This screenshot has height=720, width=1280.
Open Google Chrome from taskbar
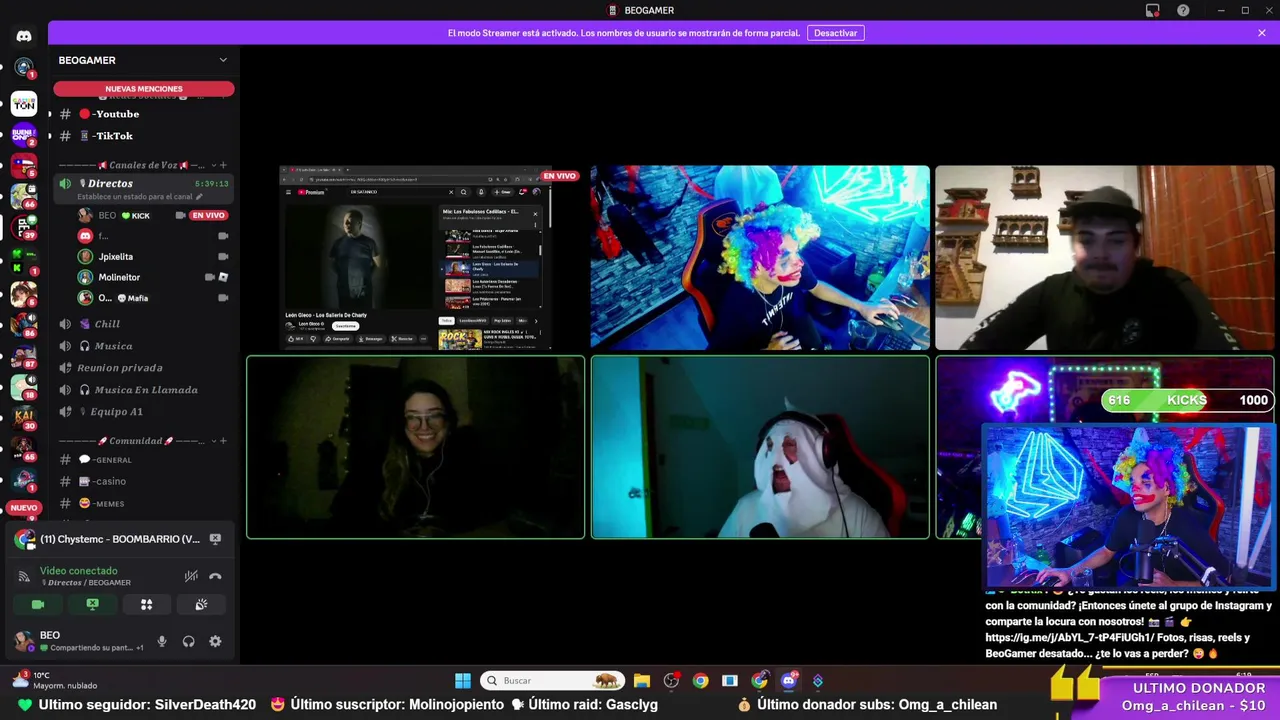click(x=700, y=681)
